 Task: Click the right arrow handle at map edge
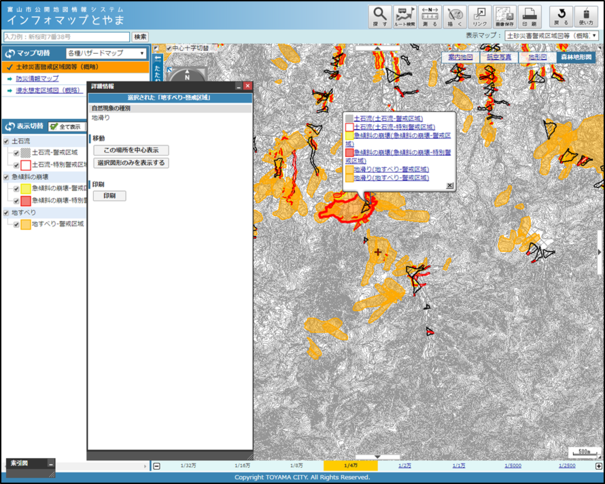tap(600, 252)
